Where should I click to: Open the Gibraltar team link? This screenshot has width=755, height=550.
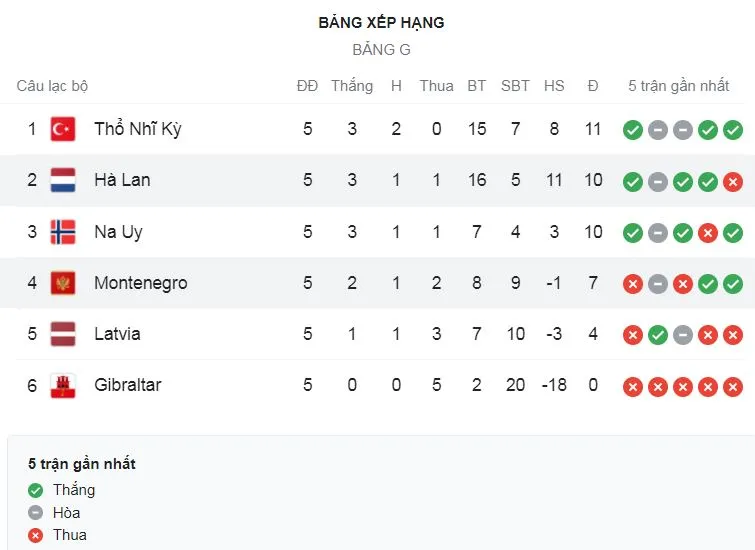pyautogui.click(x=127, y=385)
